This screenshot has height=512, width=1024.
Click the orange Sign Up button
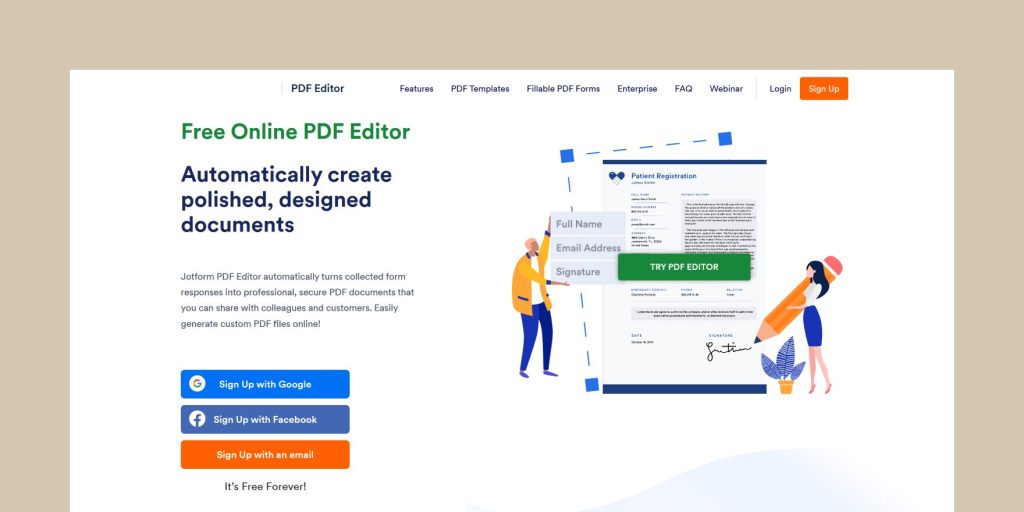[824, 89]
